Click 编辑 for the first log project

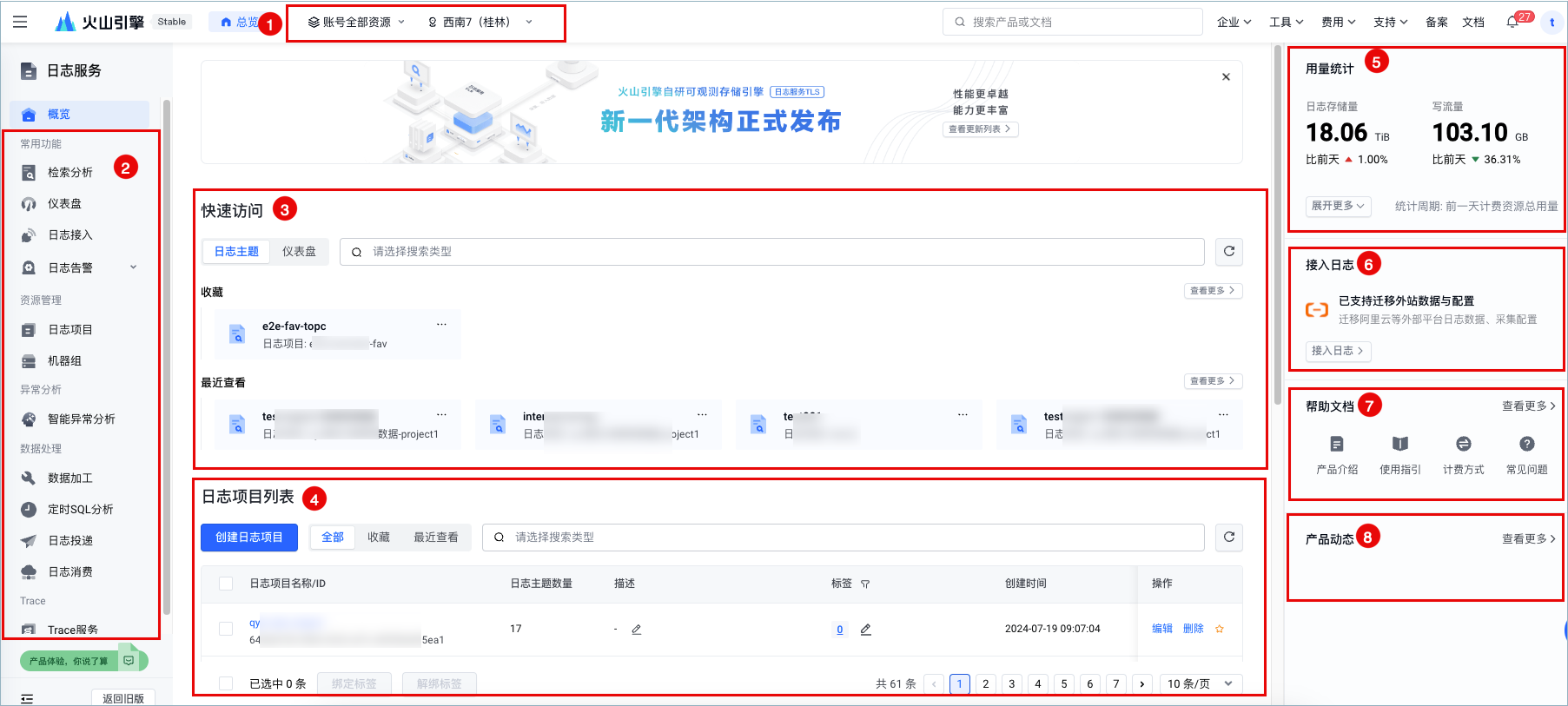point(1162,629)
